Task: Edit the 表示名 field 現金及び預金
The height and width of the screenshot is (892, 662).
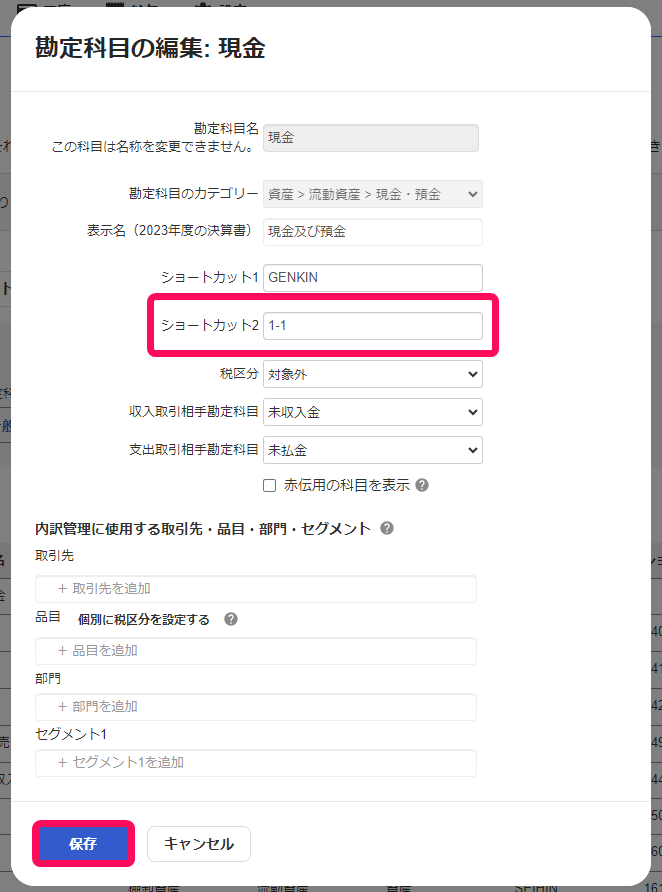Action: tap(373, 232)
